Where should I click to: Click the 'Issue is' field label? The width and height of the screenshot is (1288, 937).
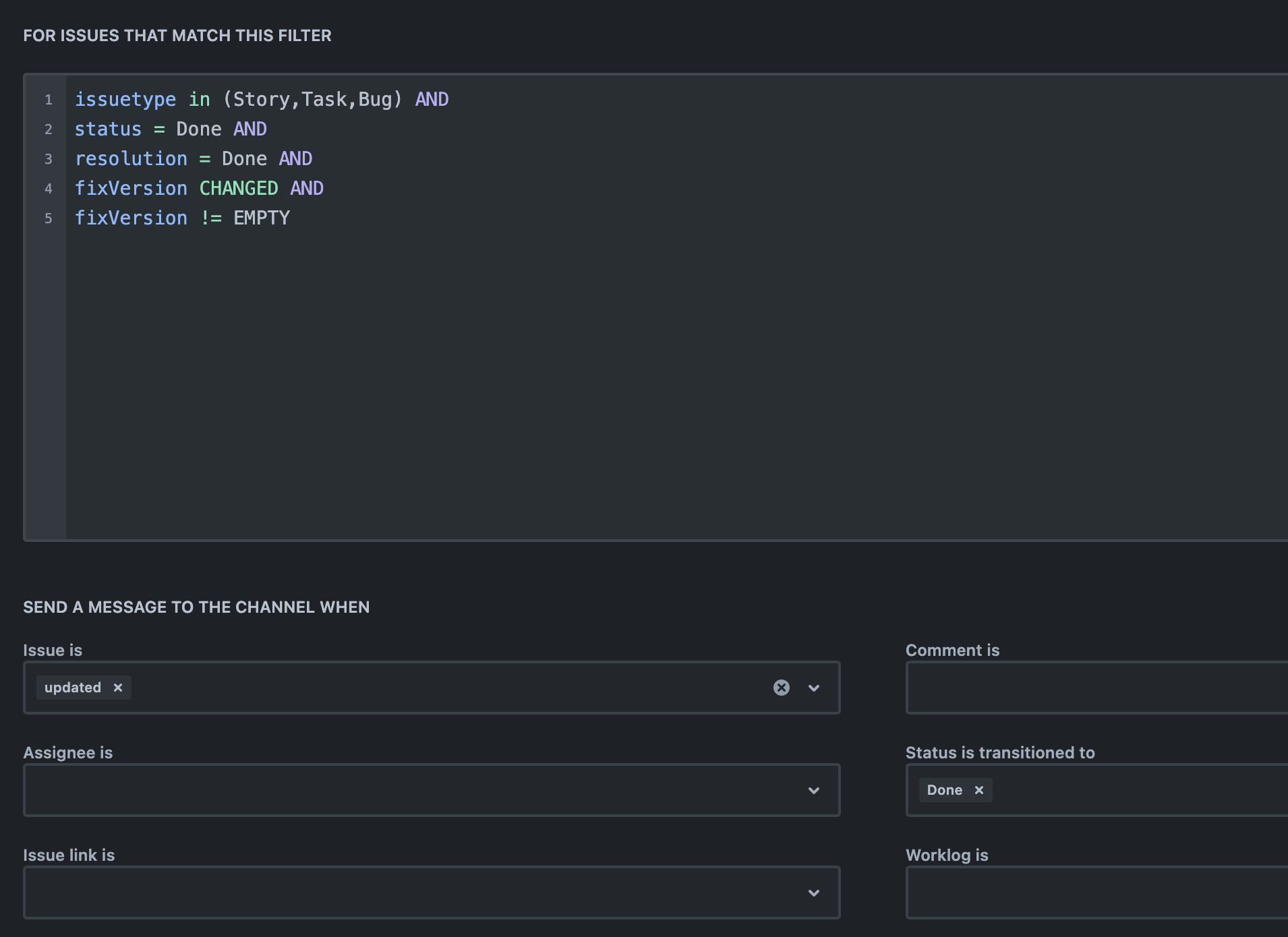(53, 651)
